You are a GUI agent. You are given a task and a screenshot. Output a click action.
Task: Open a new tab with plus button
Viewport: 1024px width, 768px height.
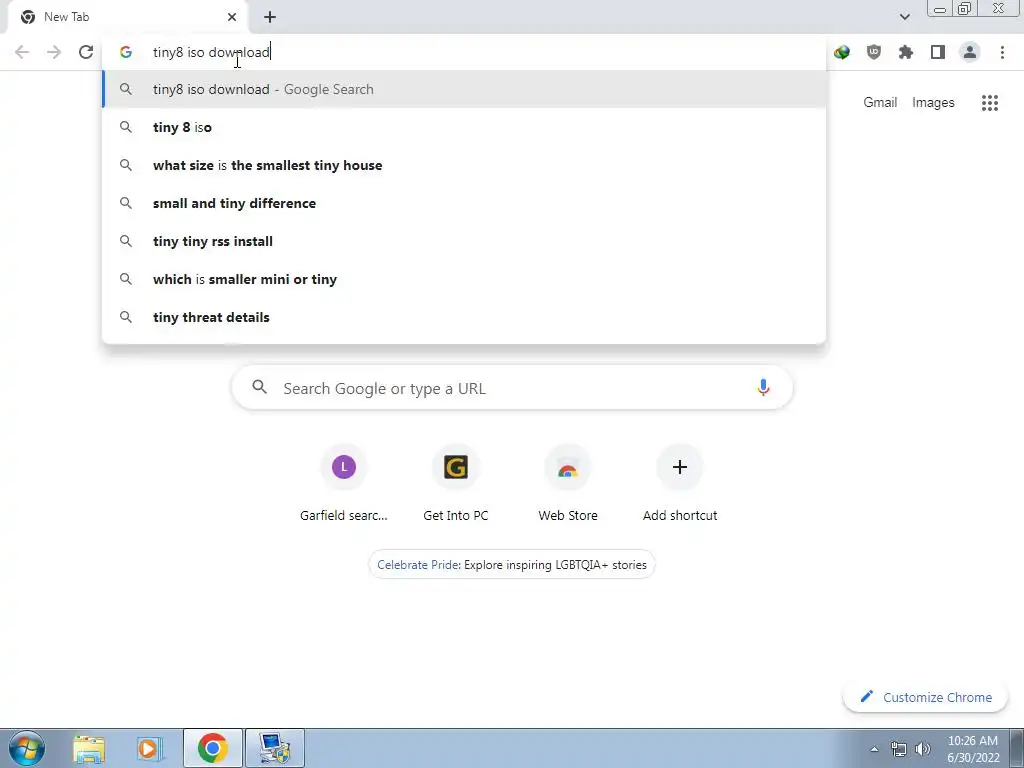coord(270,17)
